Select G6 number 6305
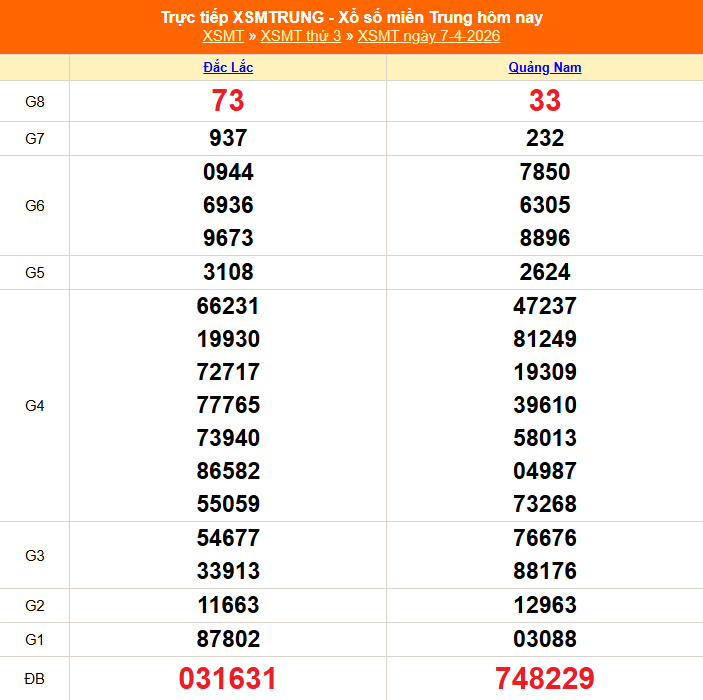Viewport: 703px width, 700px height. click(545, 205)
